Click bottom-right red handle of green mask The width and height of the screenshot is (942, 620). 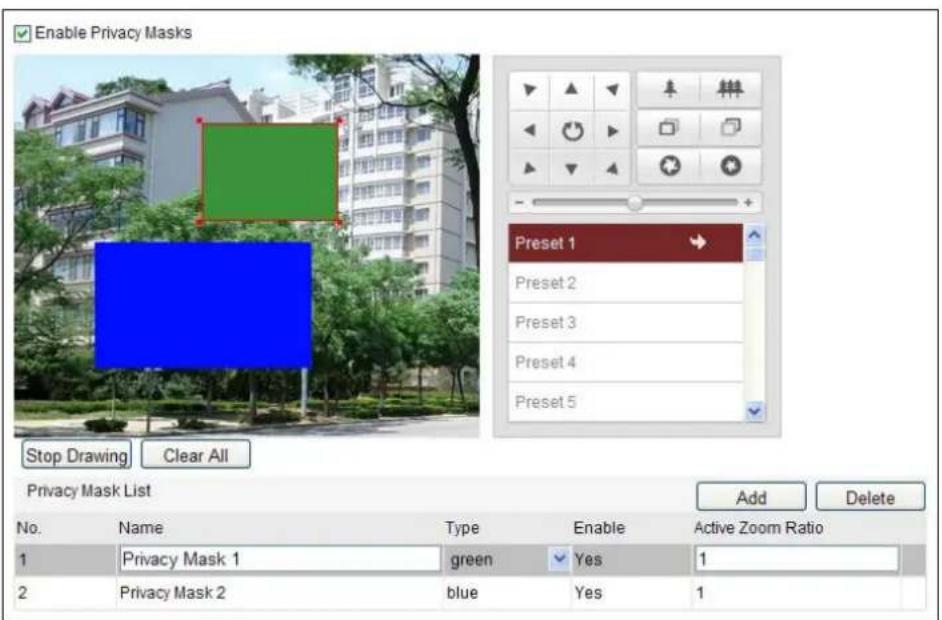339,223
